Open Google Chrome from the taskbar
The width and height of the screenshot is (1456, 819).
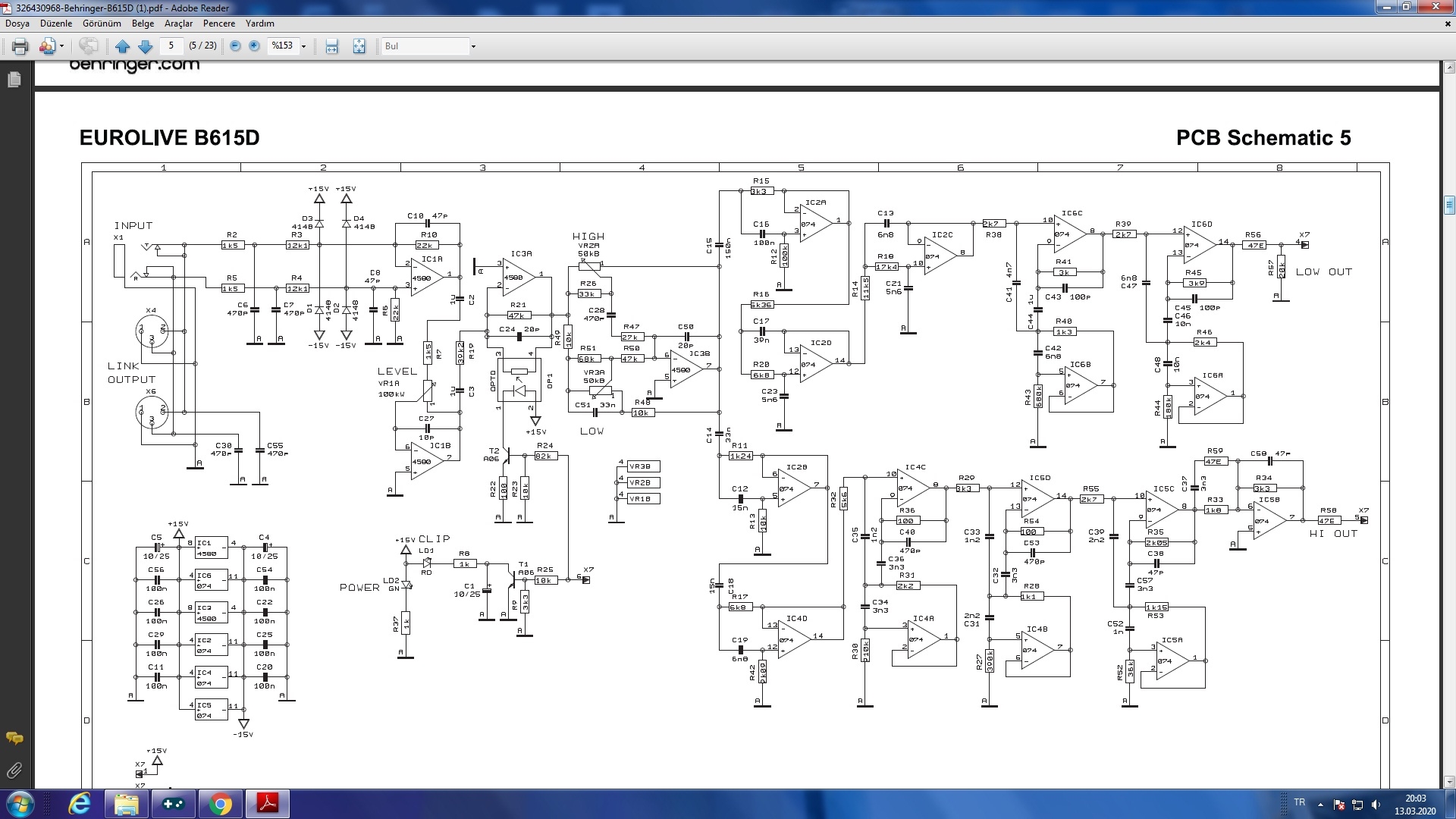click(221, 804)
